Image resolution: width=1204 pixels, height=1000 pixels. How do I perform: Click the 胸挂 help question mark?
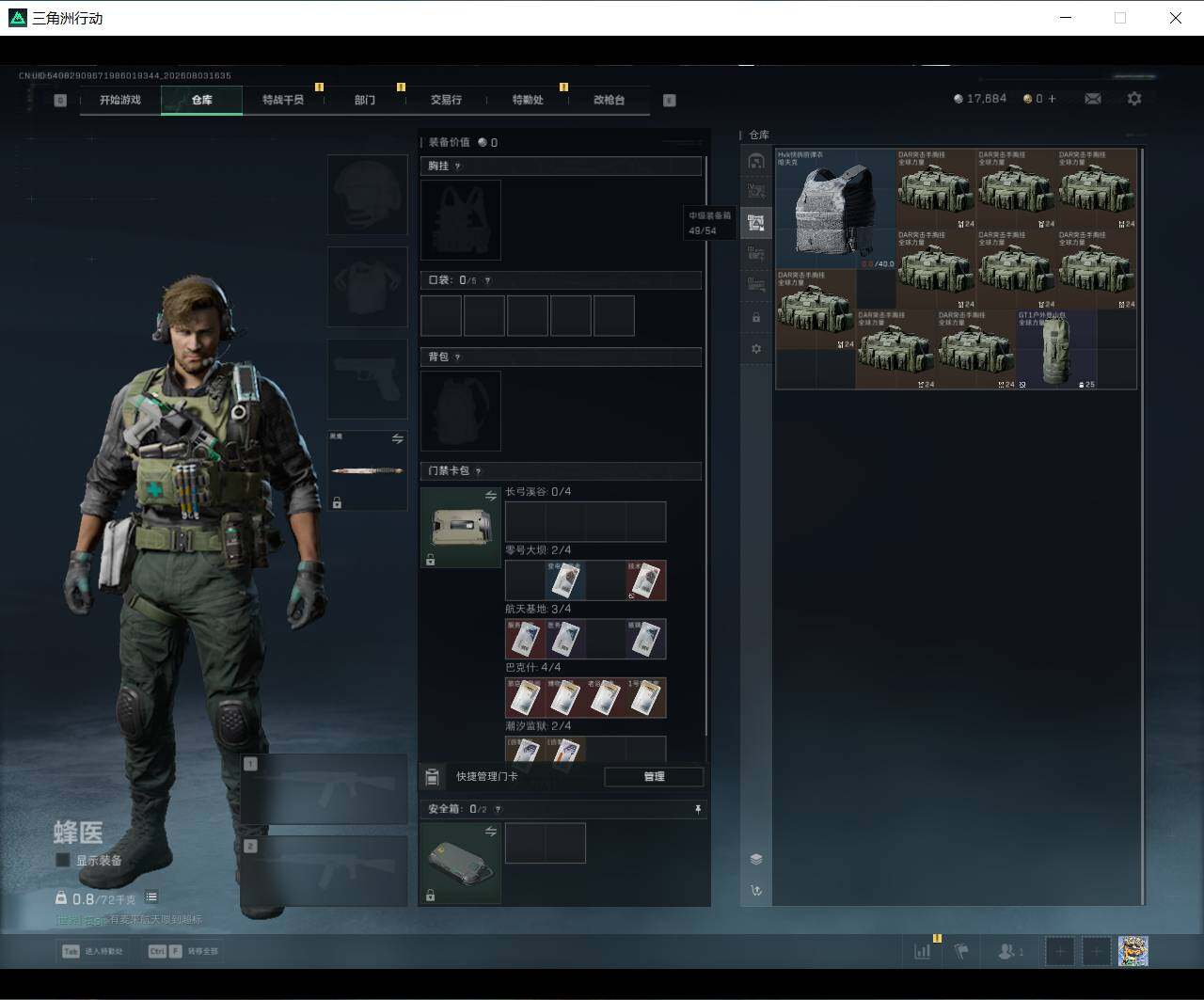click(458, 167)
